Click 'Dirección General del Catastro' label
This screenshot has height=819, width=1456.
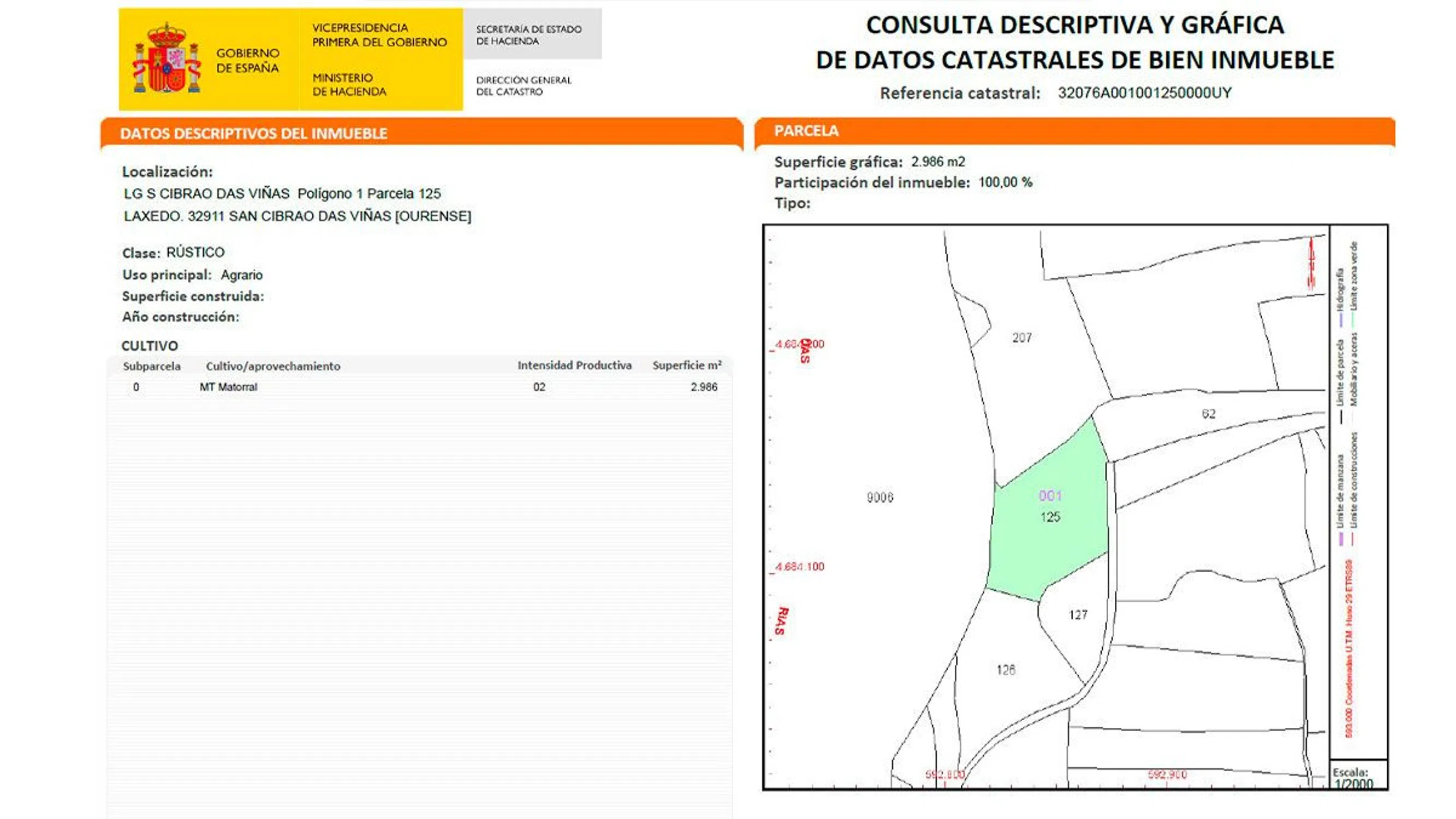click(524, 86)
